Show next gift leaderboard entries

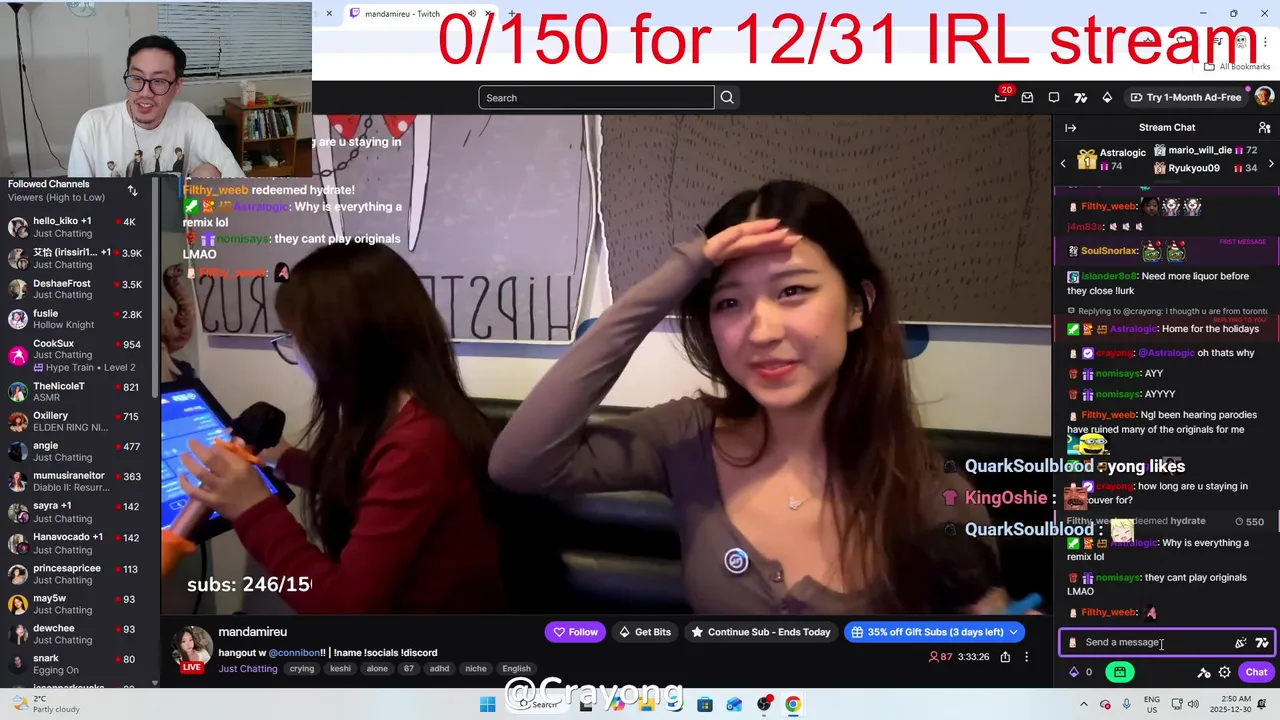point(1271,163)
